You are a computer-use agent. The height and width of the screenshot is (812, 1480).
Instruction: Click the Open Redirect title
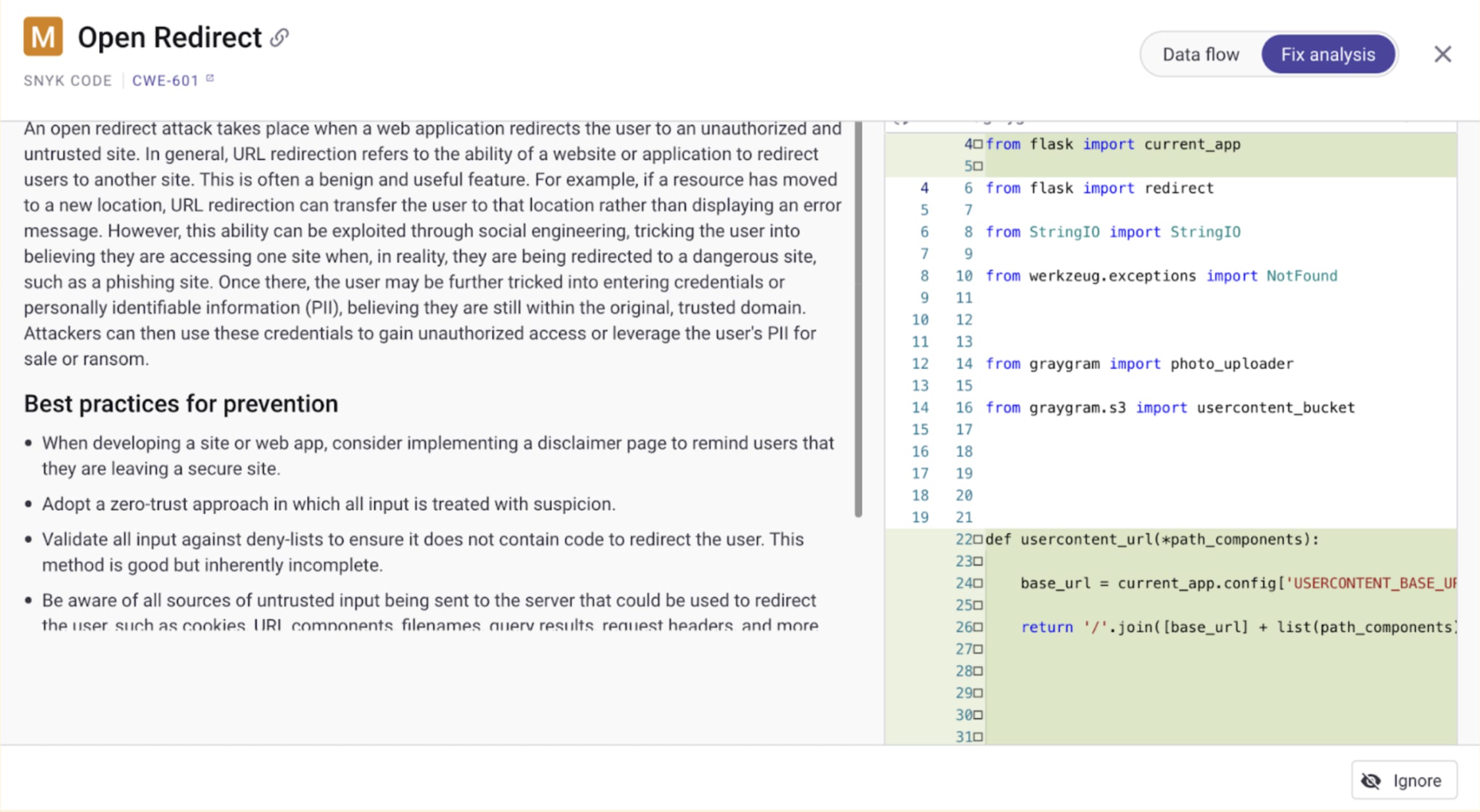coord(169,38)
